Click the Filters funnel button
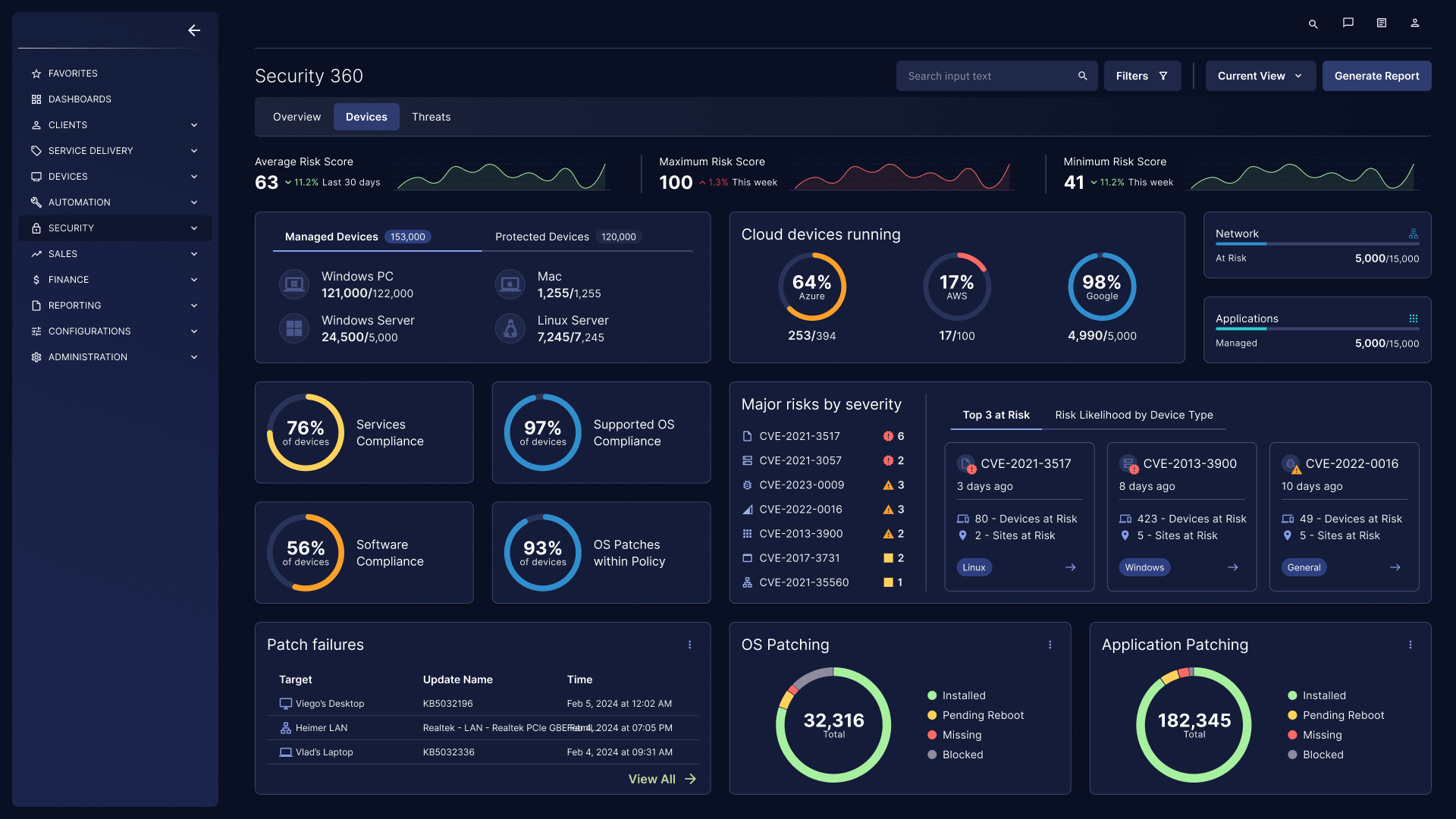The image size is (1456, 819). [x=1142, y=76]
